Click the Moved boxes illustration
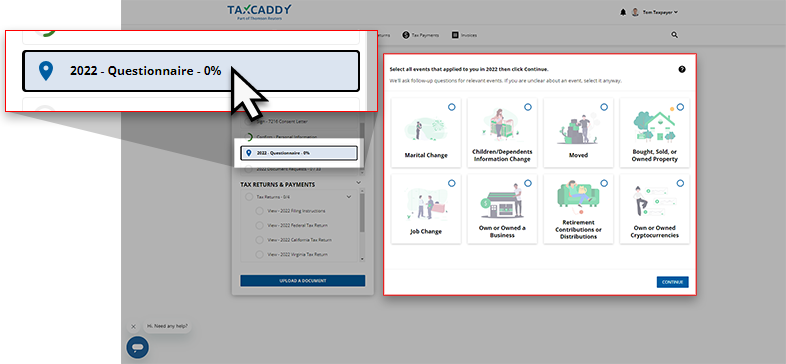The image size is (786, 364). (577, 129)
